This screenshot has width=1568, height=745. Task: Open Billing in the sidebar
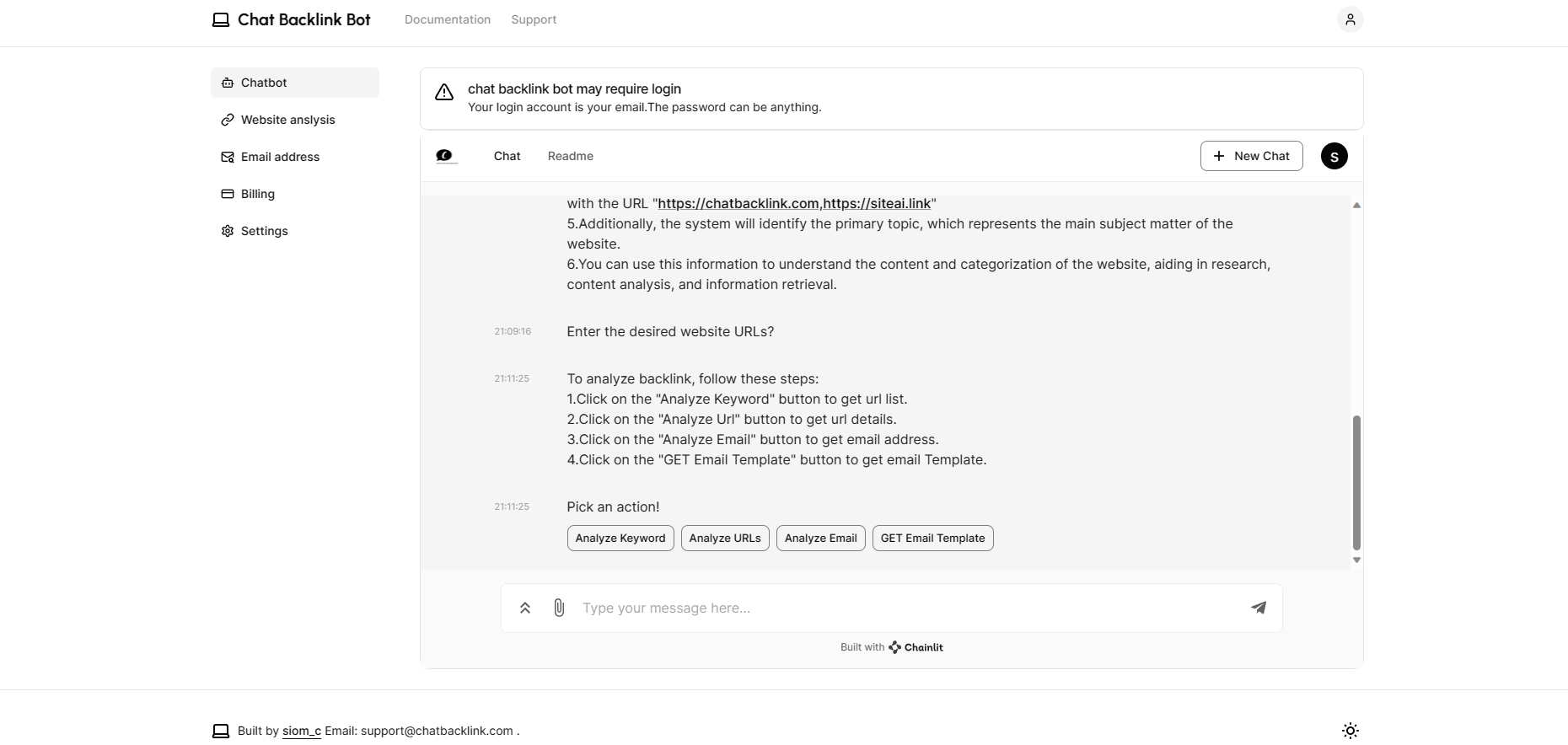(257, 194)
